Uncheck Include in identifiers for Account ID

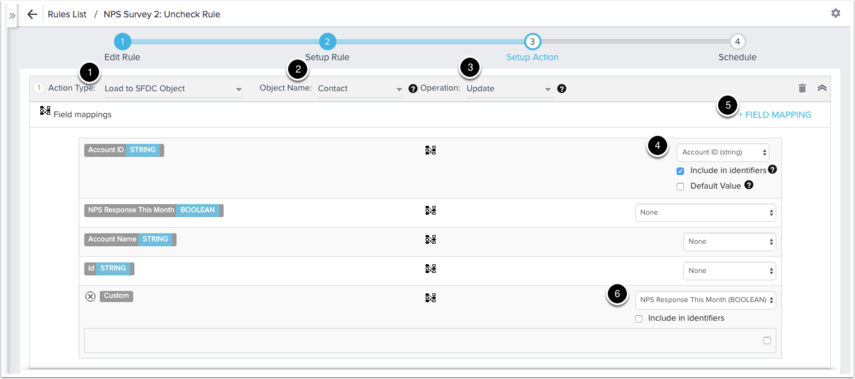[680, 171]
